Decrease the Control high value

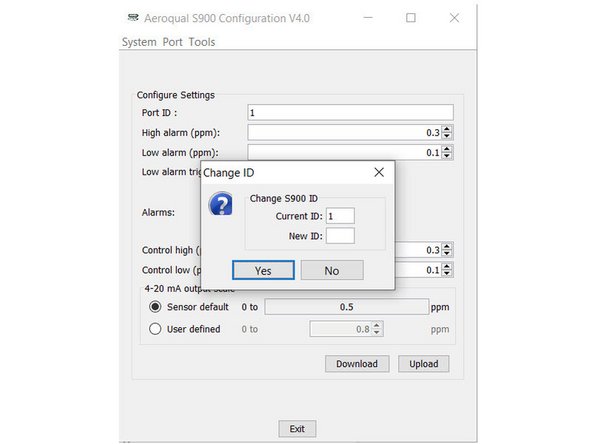point(447,254)
